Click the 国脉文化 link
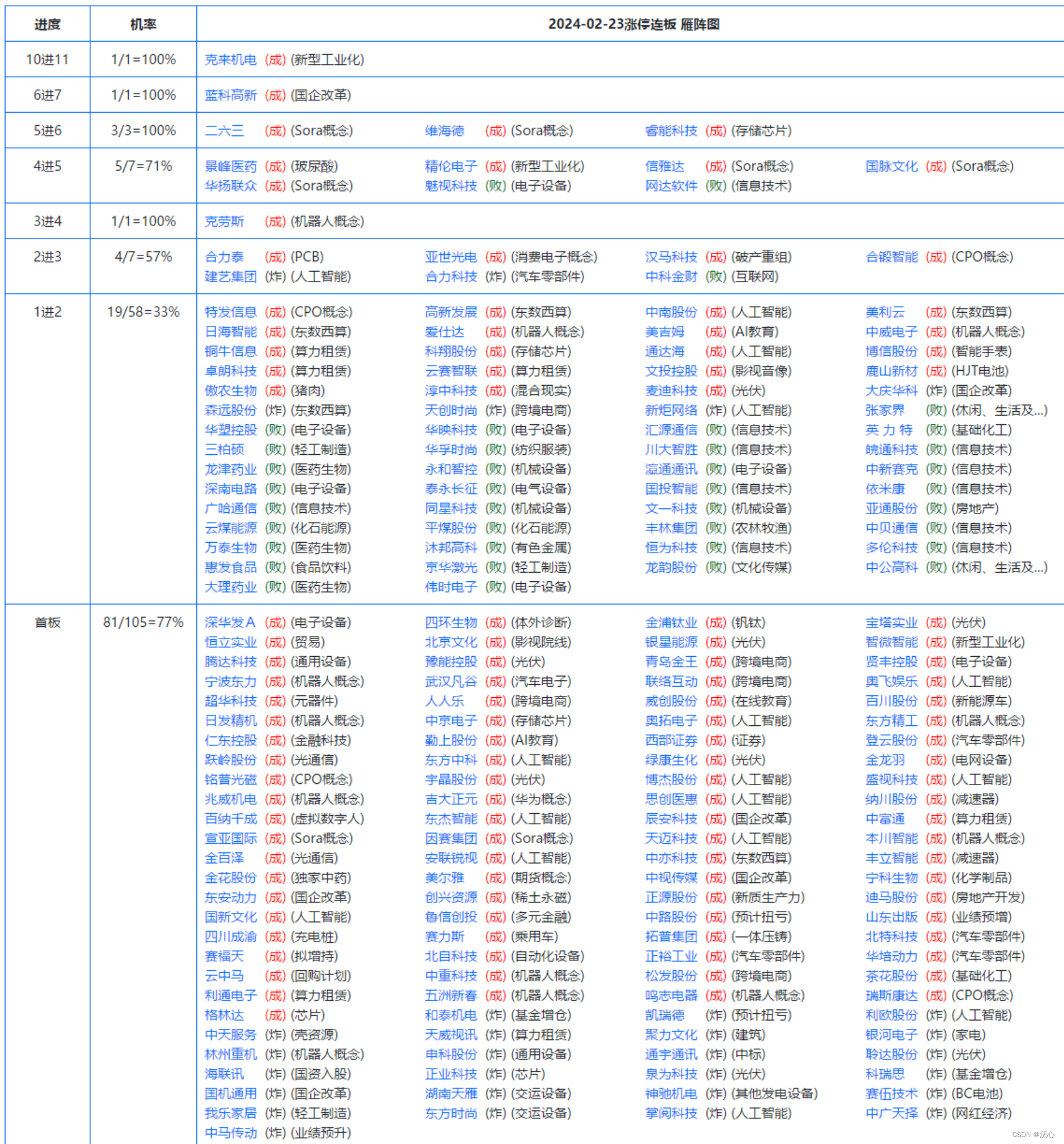The height and width of the screenshot is (1144, 1064). 891,166
